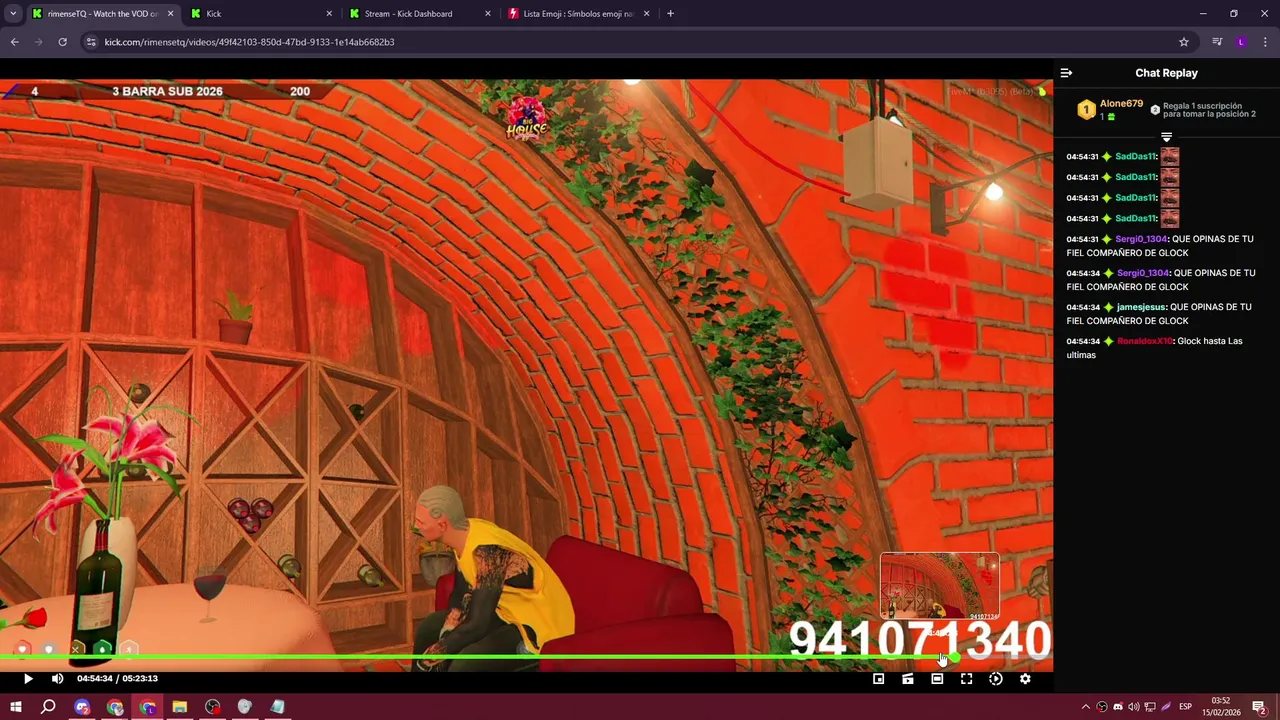The width and height of the screenshot is (1280, 720).
Task: Play the paused VOD
Action: (28, 679)
